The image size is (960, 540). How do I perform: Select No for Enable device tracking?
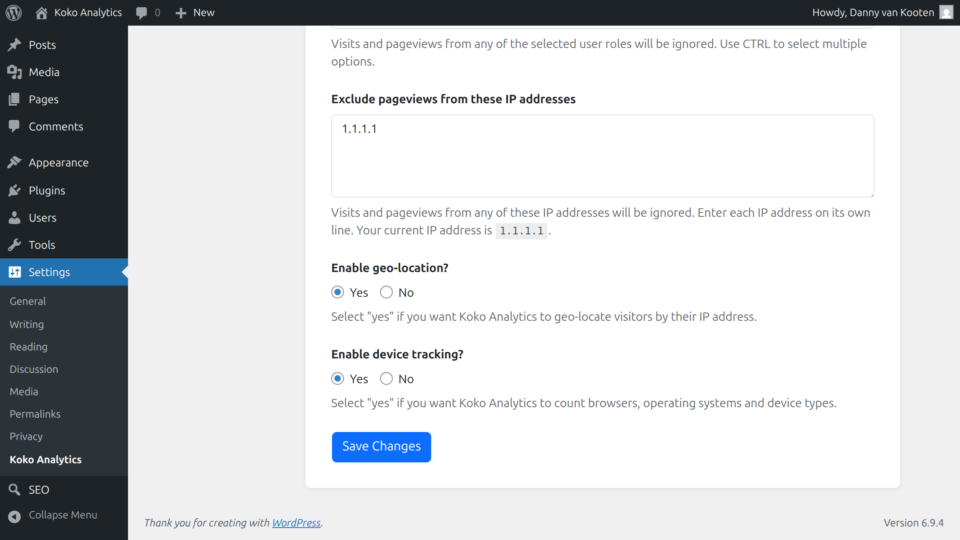tap(386, 379)
